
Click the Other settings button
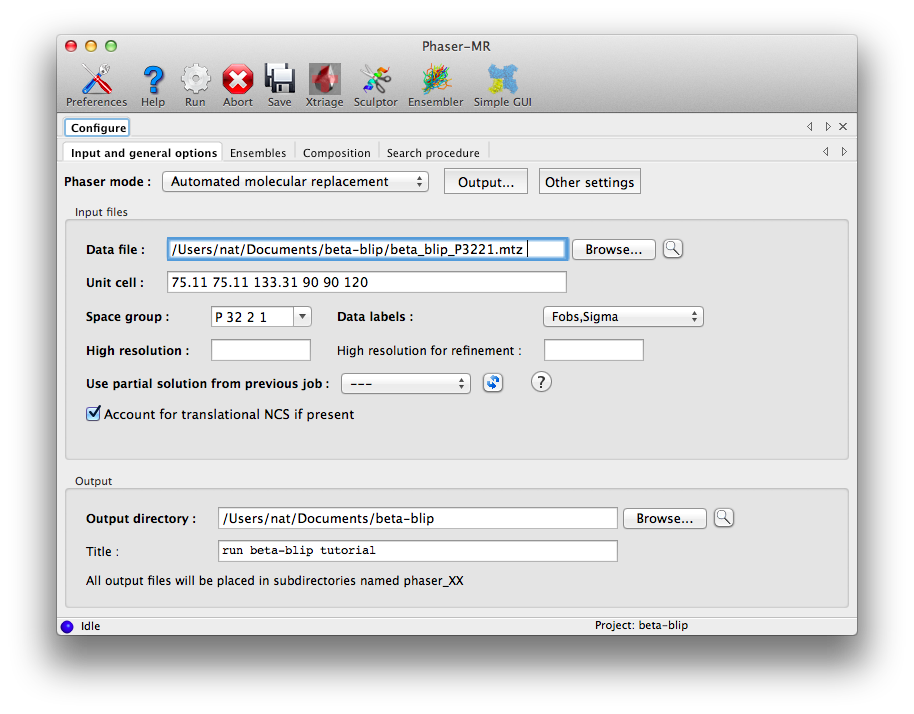(589, 182)
